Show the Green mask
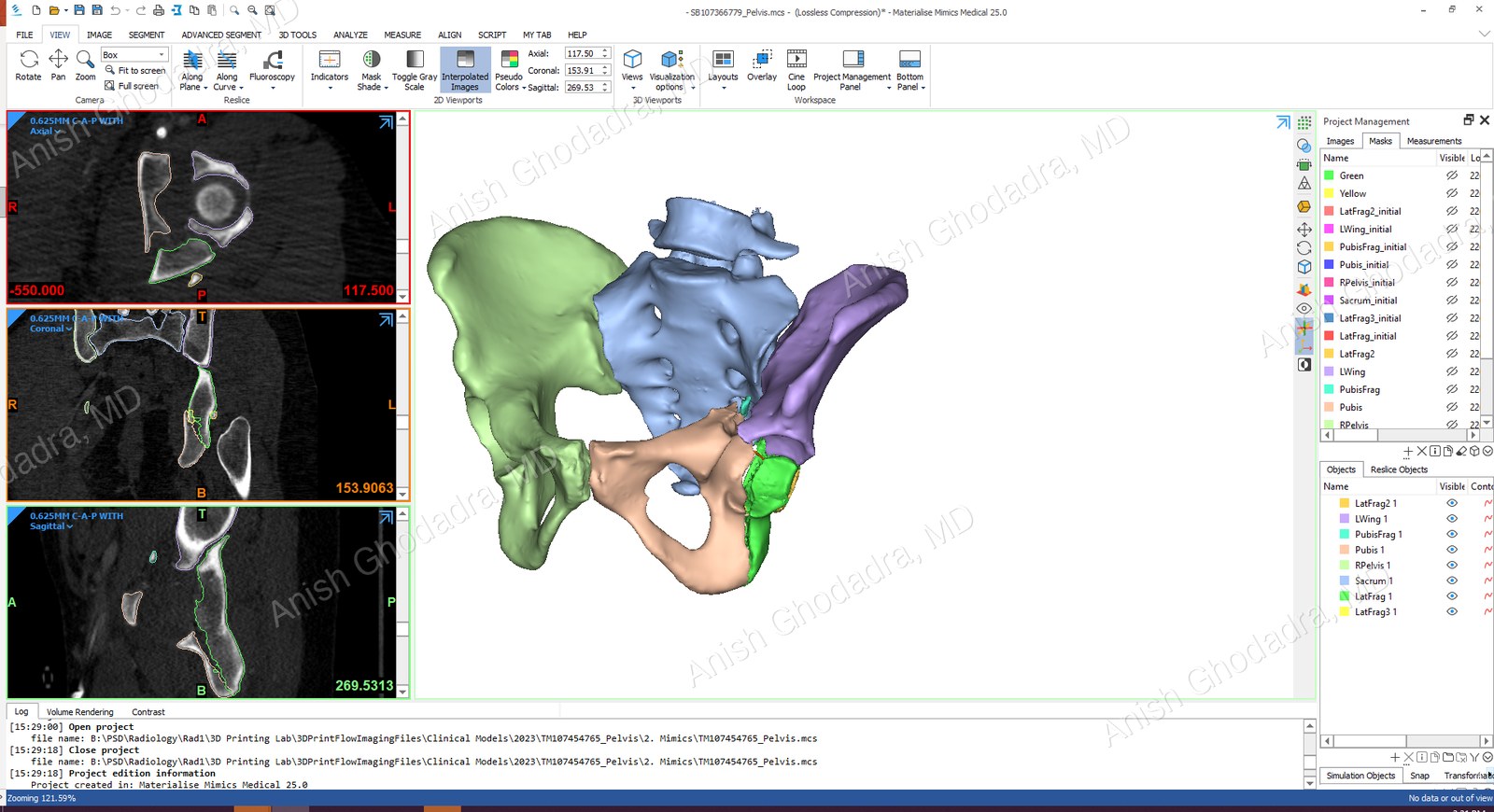Screen dimensions: 1494x812 1452,175
